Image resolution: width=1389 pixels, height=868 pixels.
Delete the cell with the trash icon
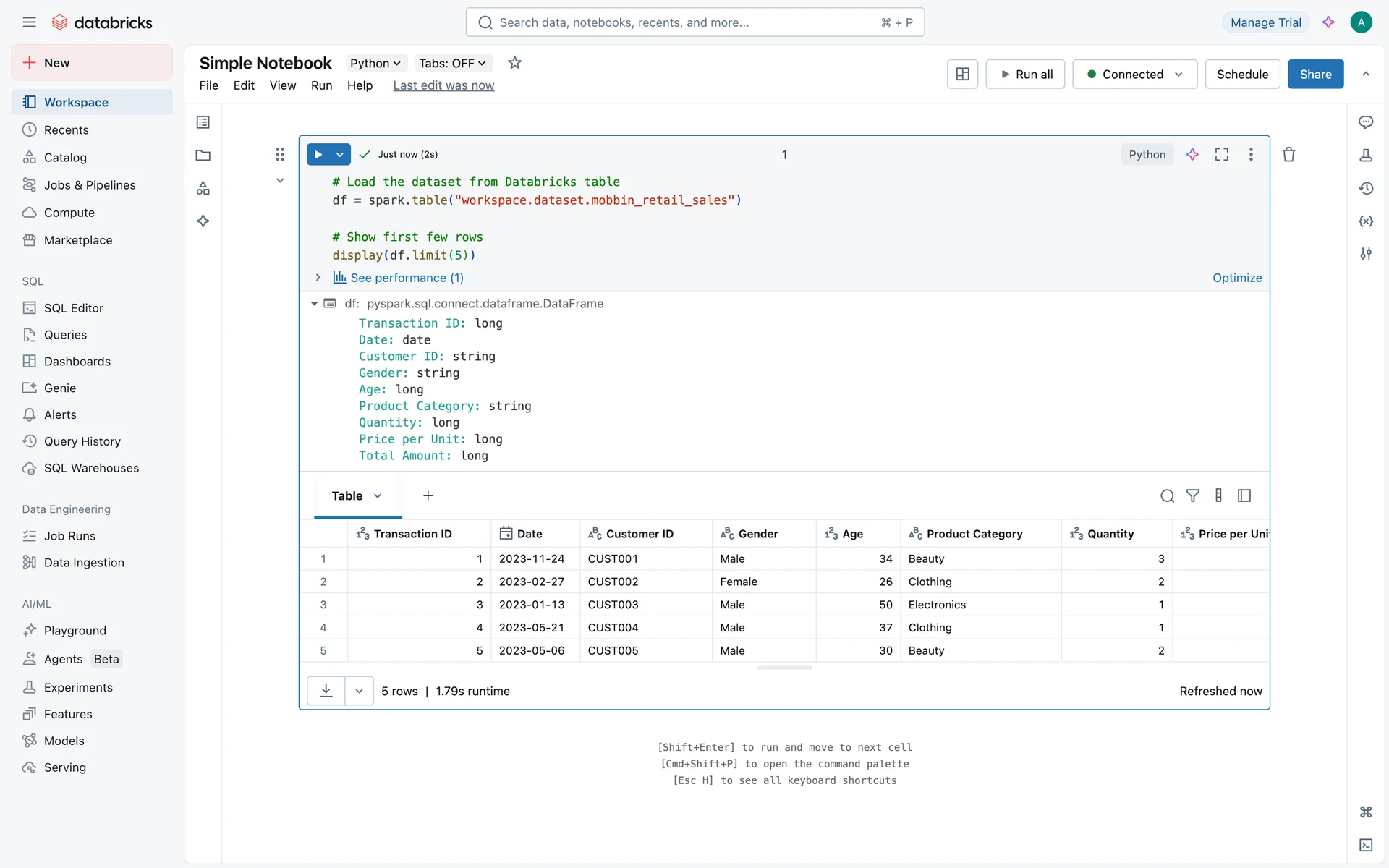point(1288,154)
